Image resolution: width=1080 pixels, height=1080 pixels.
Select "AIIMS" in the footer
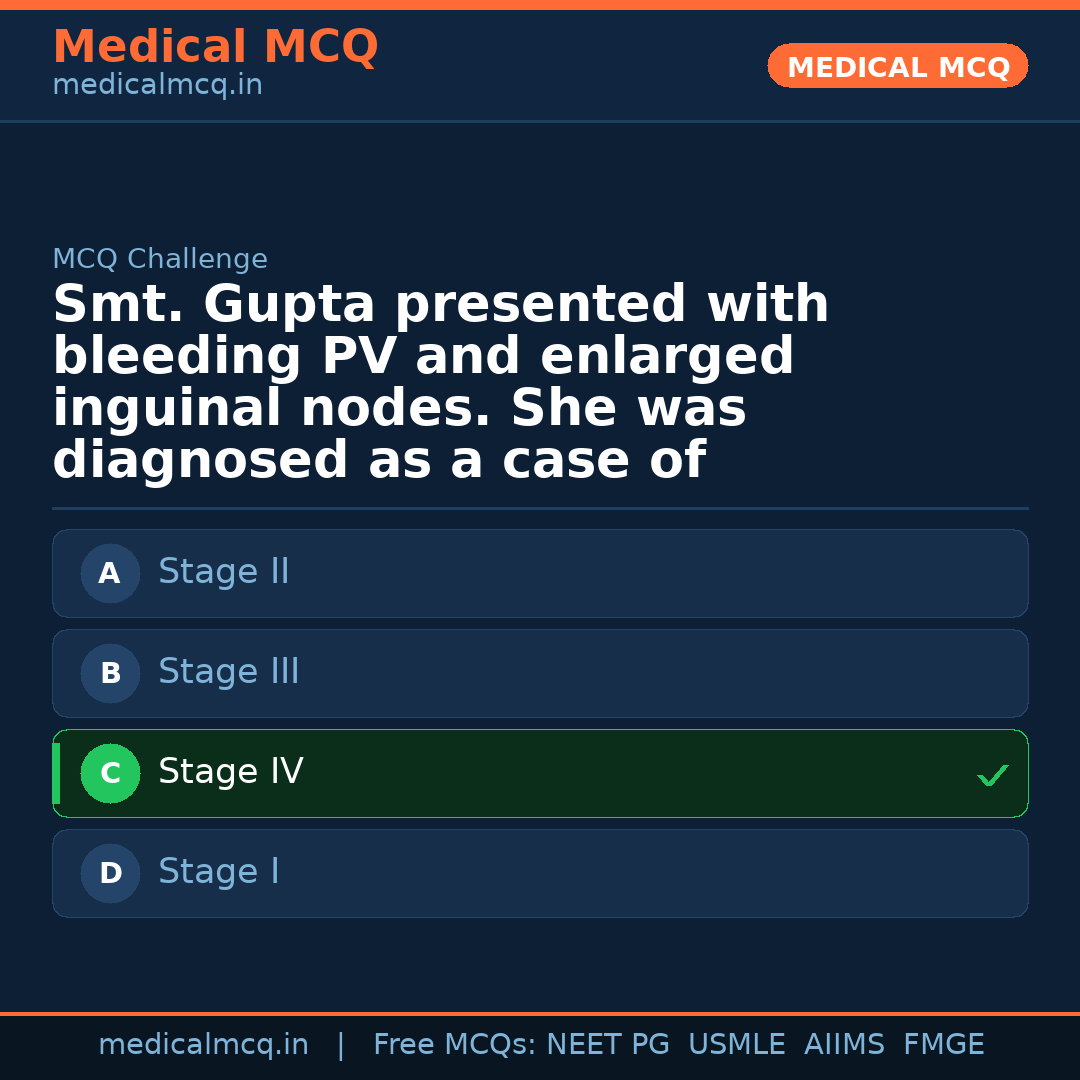[x=844, y=1045]
